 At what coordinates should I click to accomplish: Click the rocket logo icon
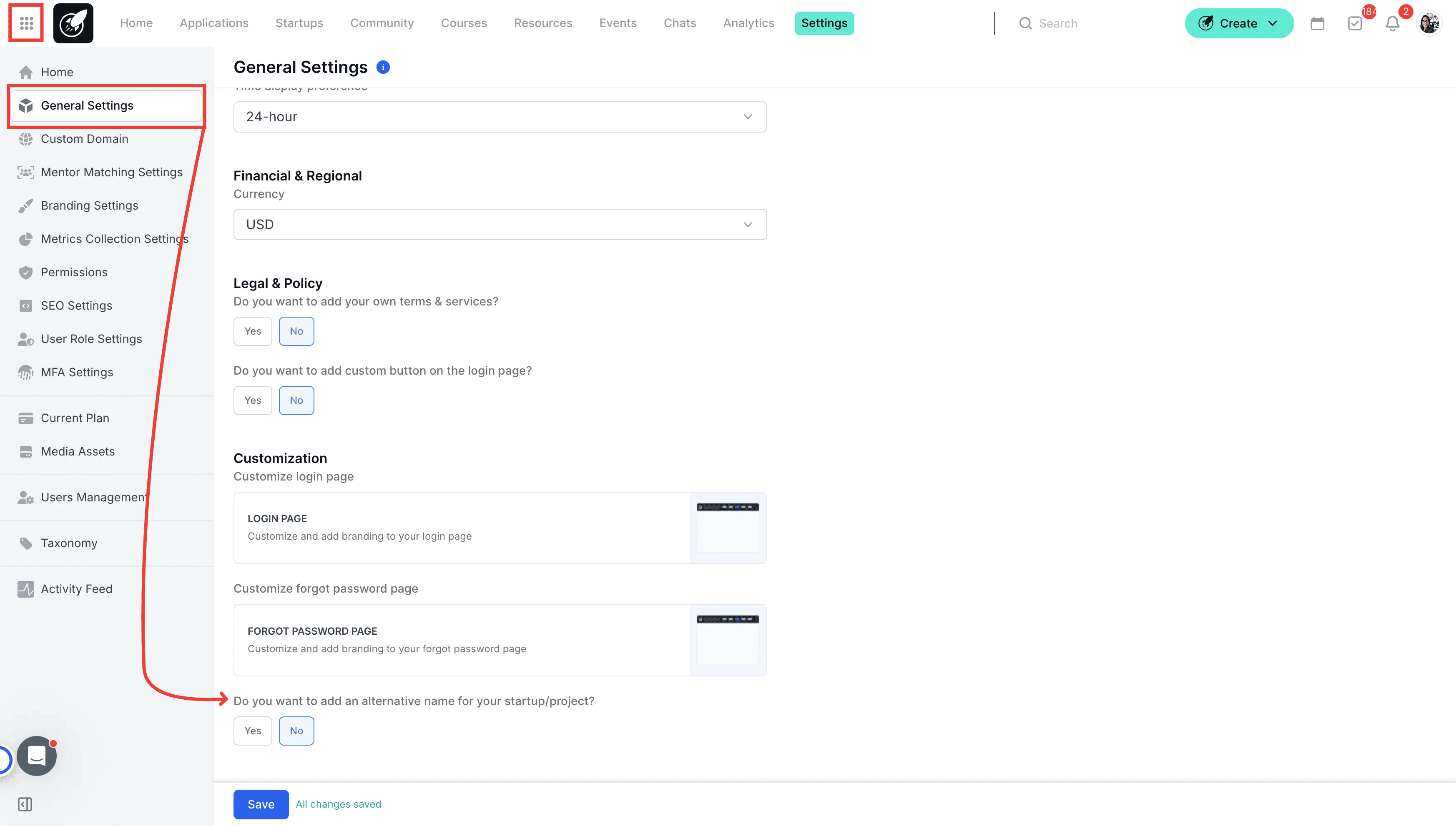pos(73,23)
